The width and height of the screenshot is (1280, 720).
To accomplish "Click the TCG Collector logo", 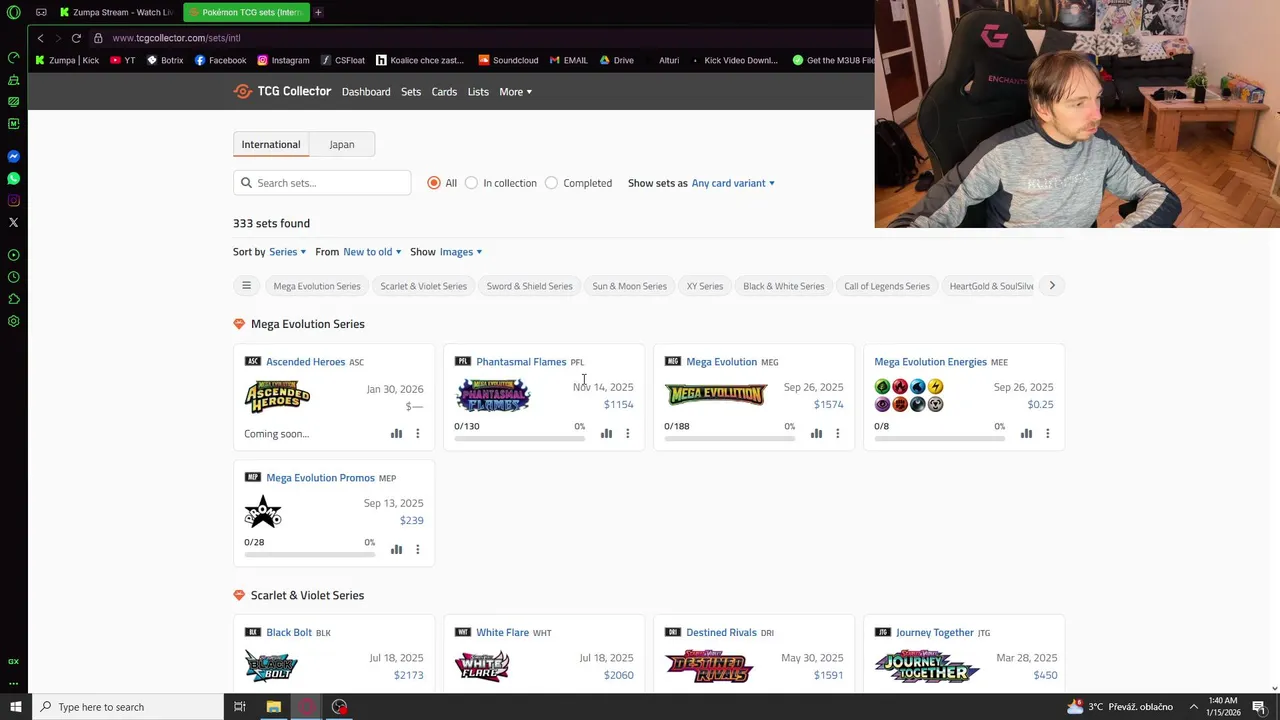I will pos(282,91).
